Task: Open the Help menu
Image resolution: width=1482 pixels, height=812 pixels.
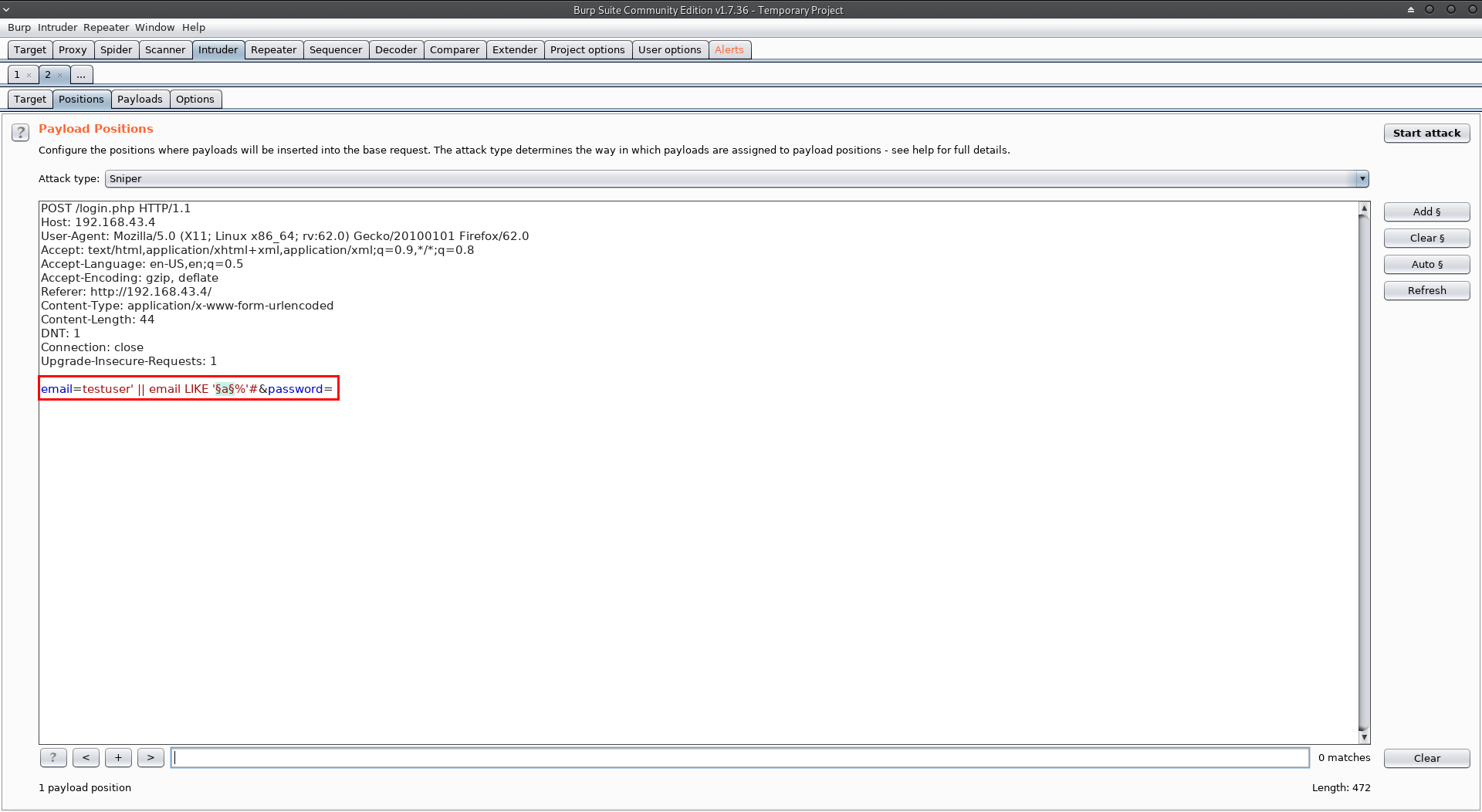Action: point(194,28)
